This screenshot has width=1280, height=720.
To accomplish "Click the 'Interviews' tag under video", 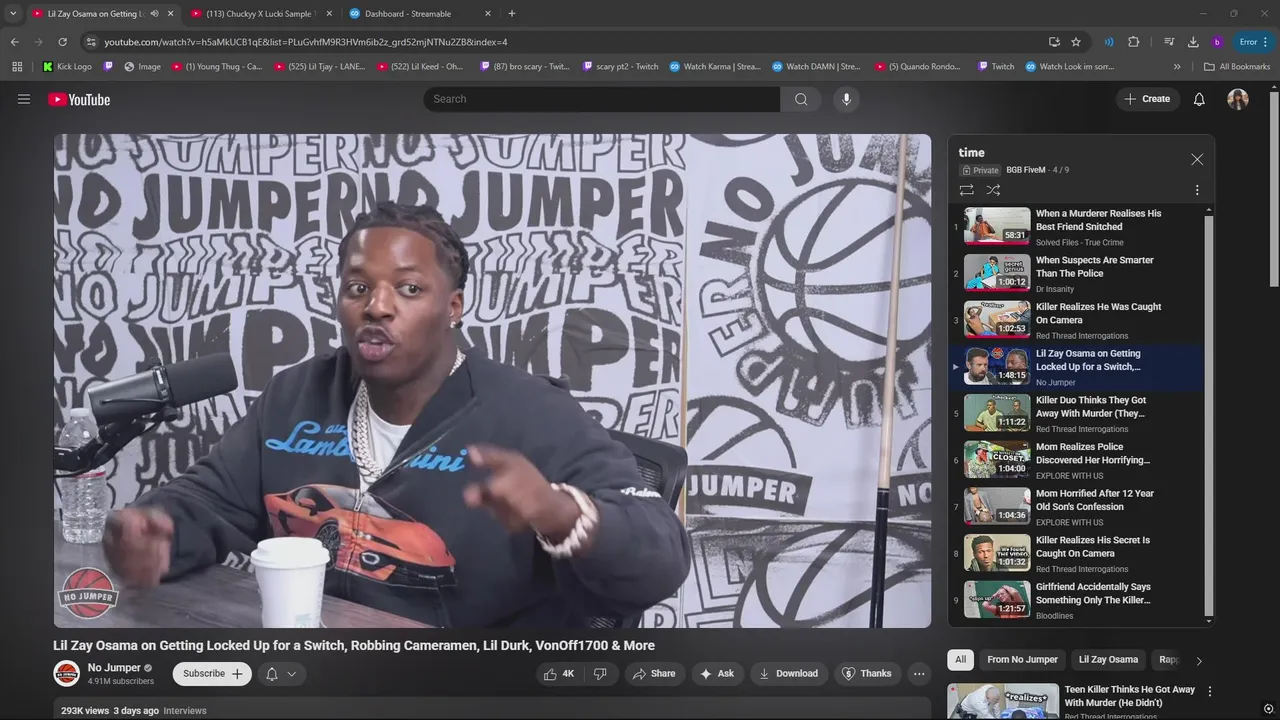I will (185, 711).
